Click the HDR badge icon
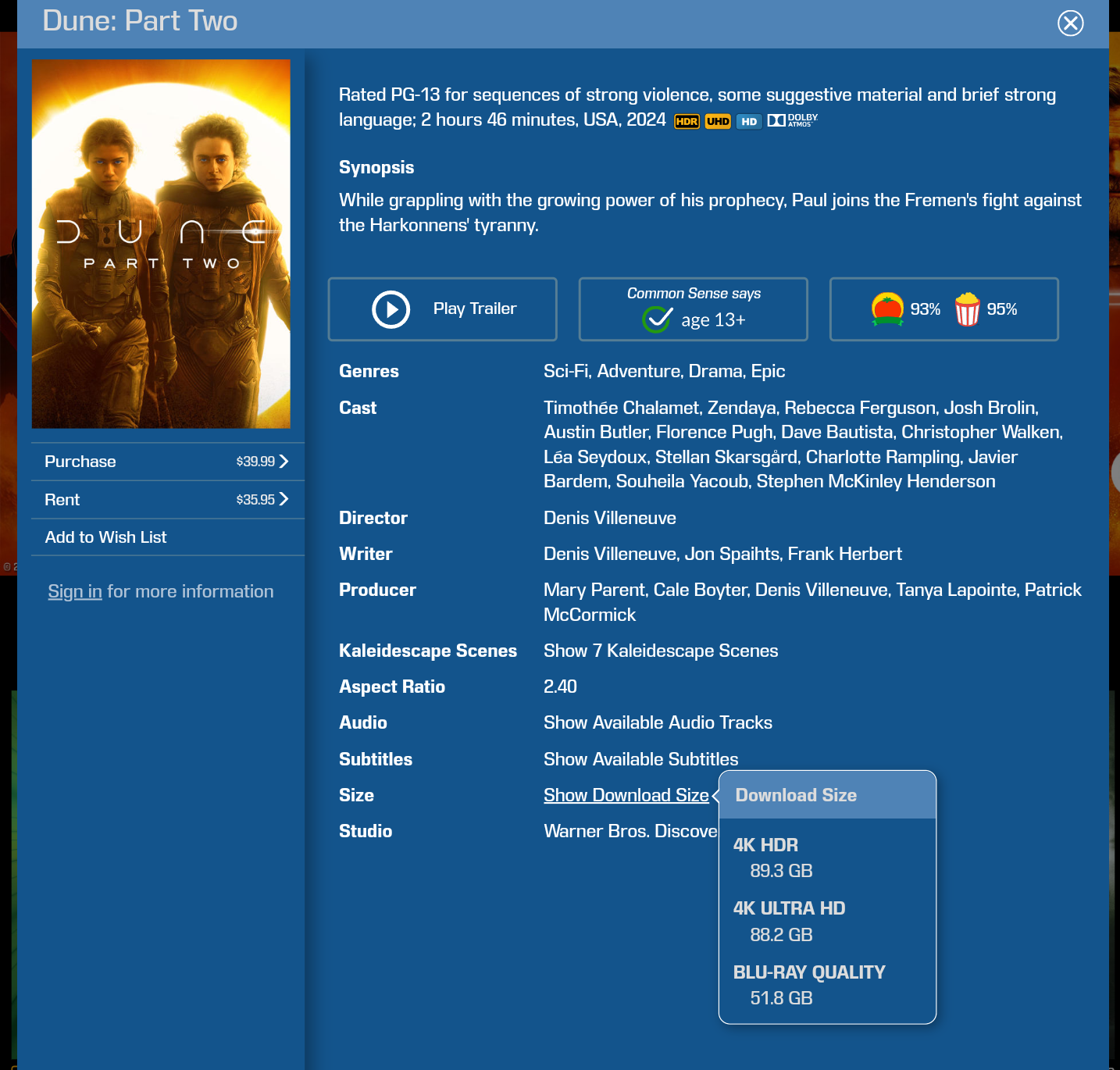Screen dimensions: 1120x1070 tap(687, 121)
